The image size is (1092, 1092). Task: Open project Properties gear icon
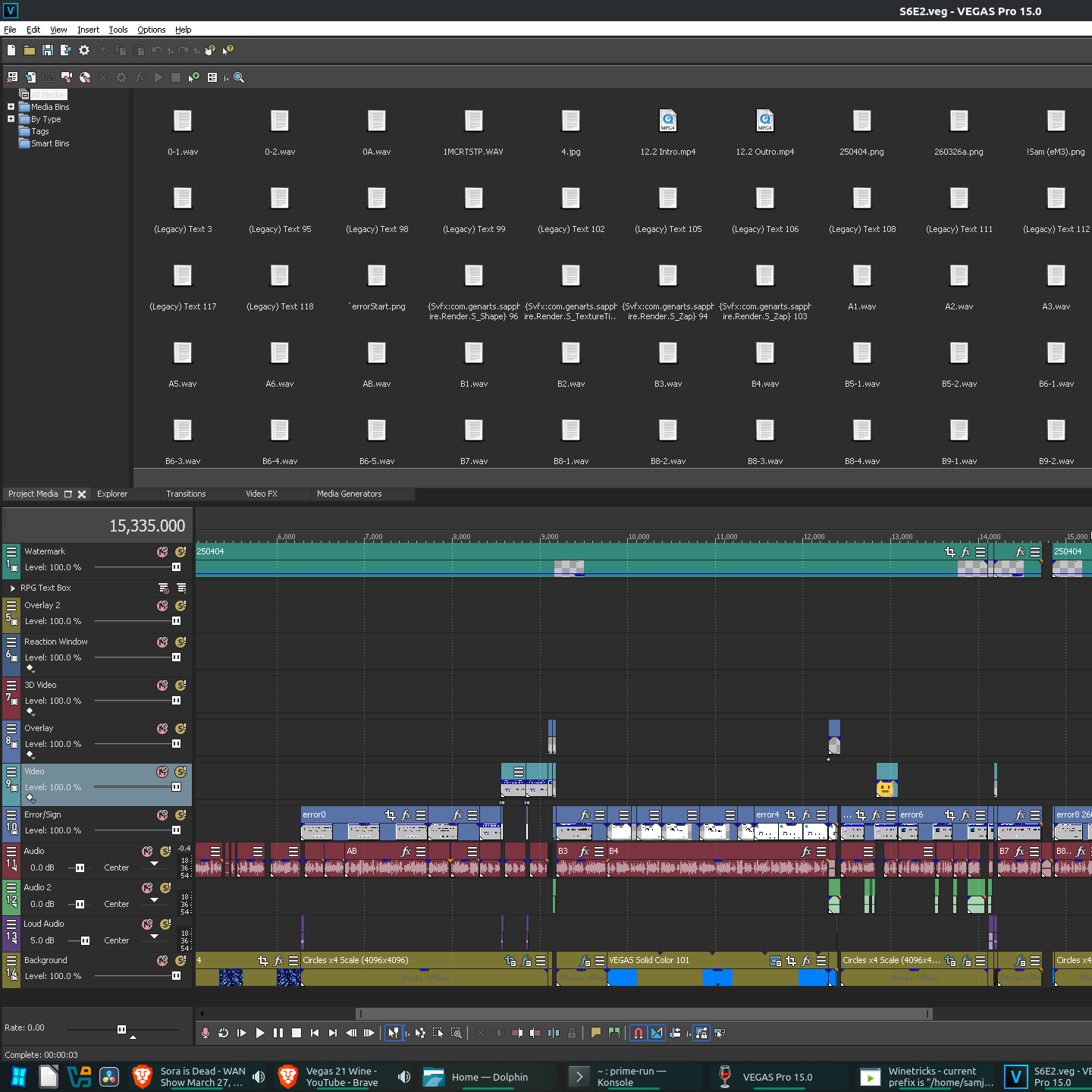(84, 50)
